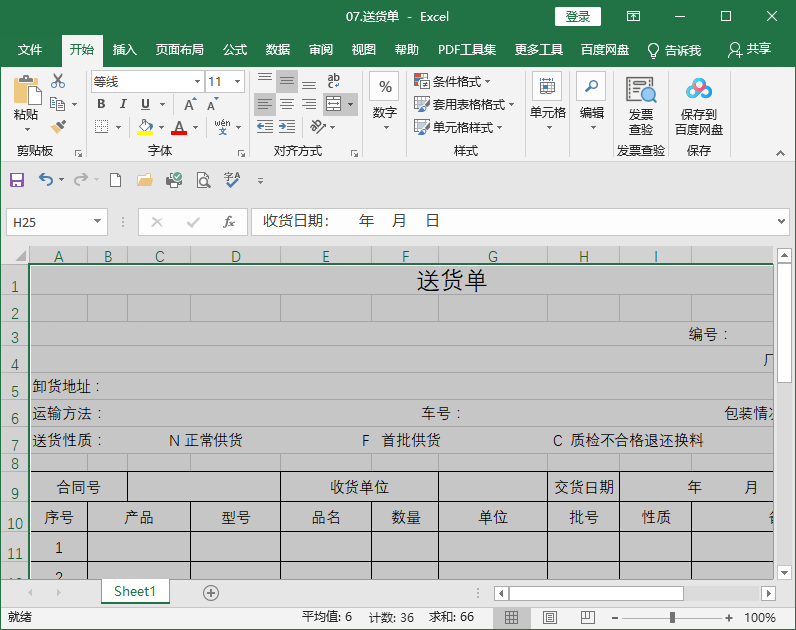Toggle Underline formatting
The width and height of the screenshot is (796, 630).
coord(145,104)
